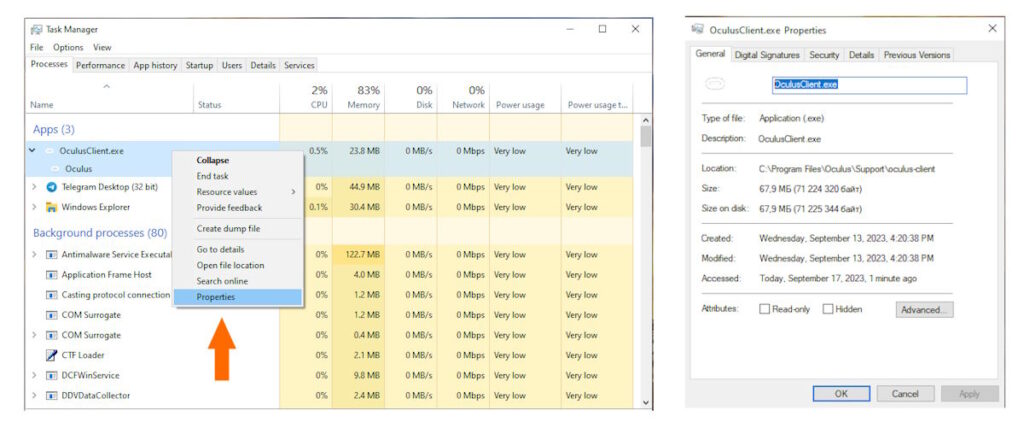Select the first COM Surrogate row (1.2 MB)
Screen dimensions: 1024x428
coord(329,315)
